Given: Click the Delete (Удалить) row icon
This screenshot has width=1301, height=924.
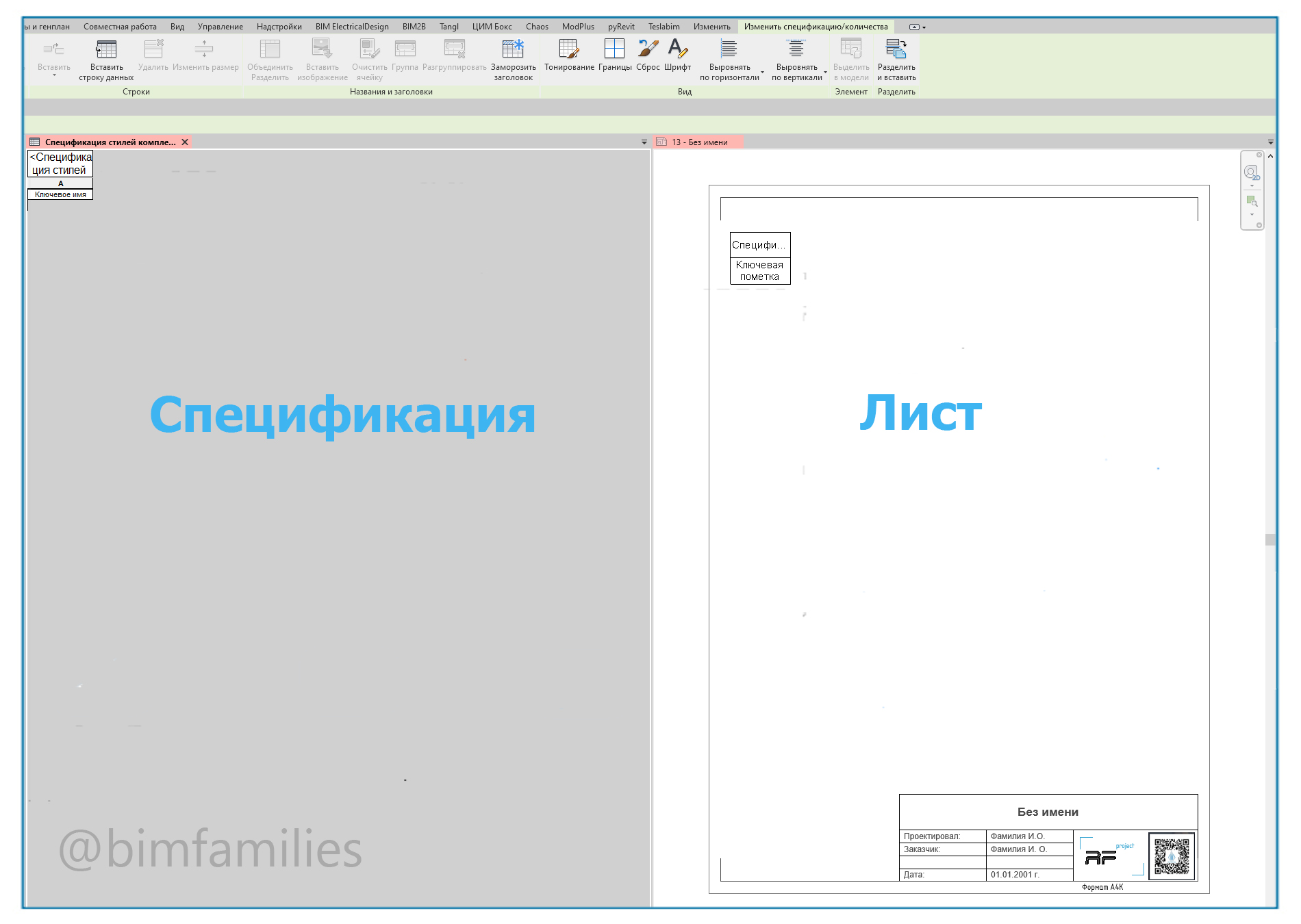Looking at the screenshot, I should (x=153, y=49).
